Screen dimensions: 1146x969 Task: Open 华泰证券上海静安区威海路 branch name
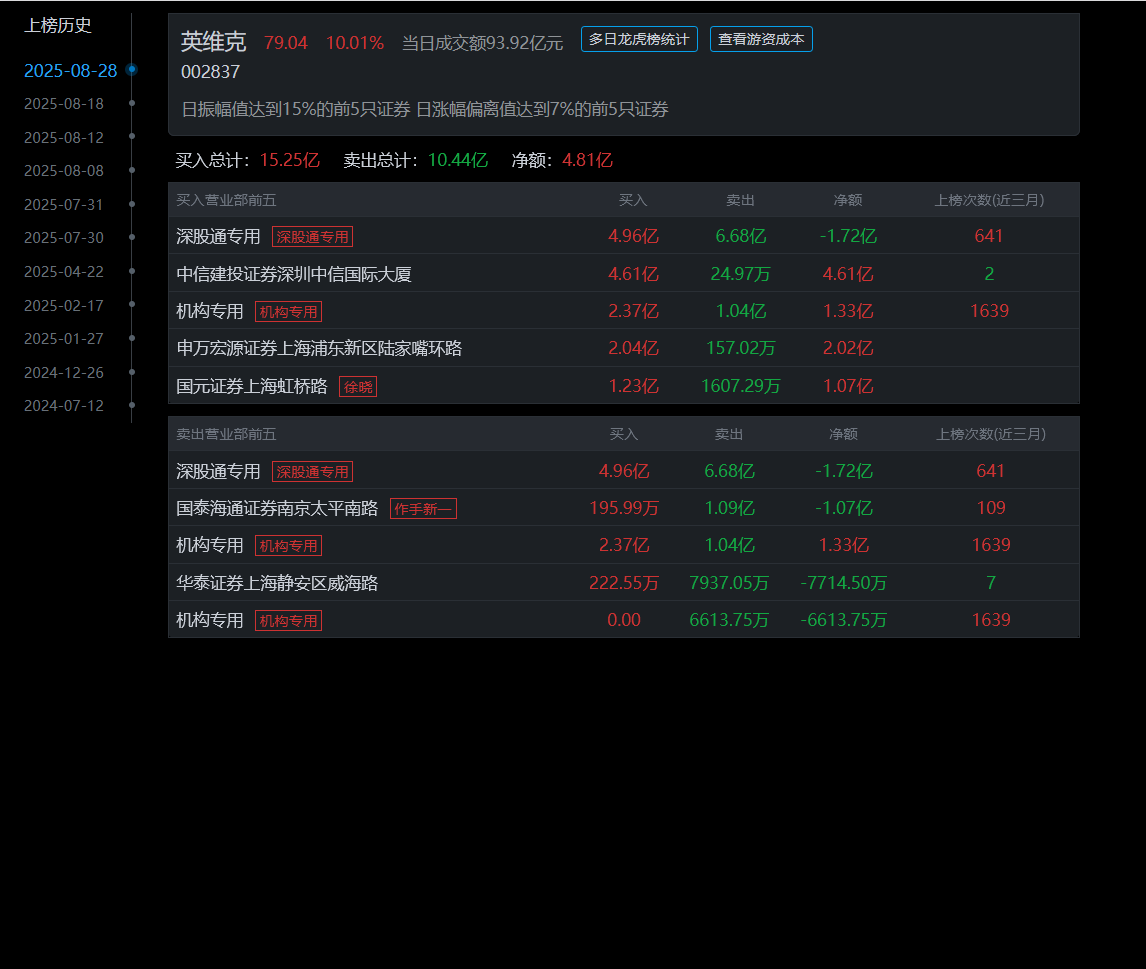pos(277,582)
